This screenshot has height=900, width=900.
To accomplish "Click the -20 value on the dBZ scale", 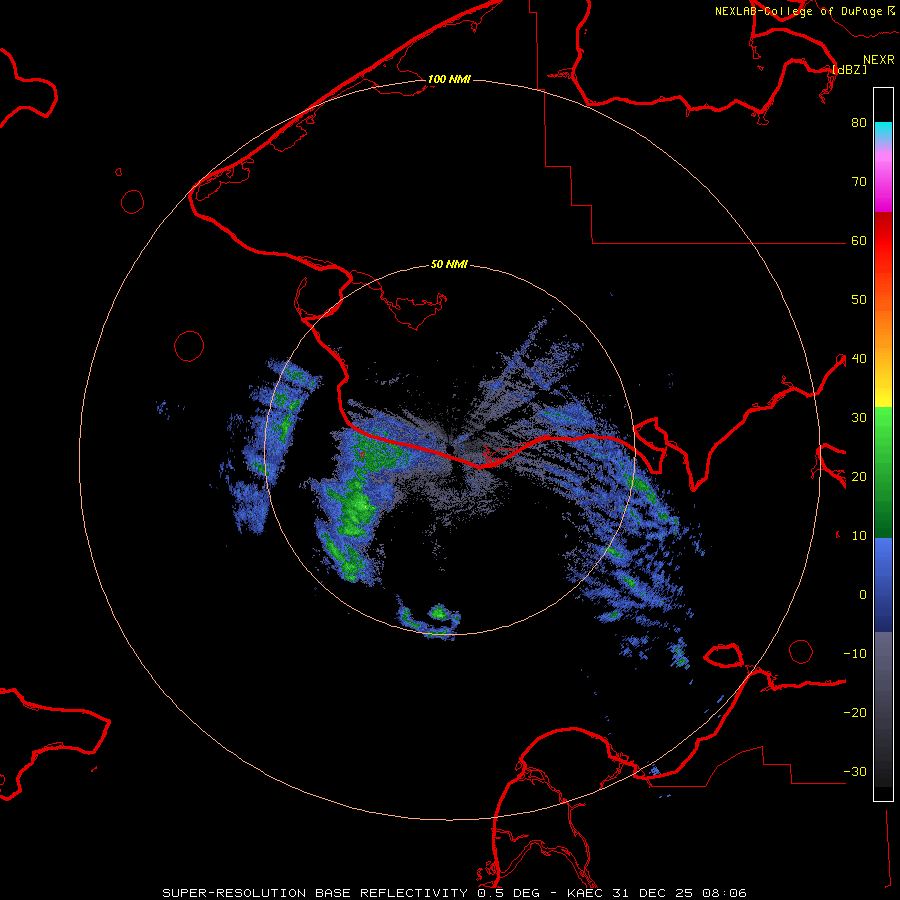I will coord(855,713).
